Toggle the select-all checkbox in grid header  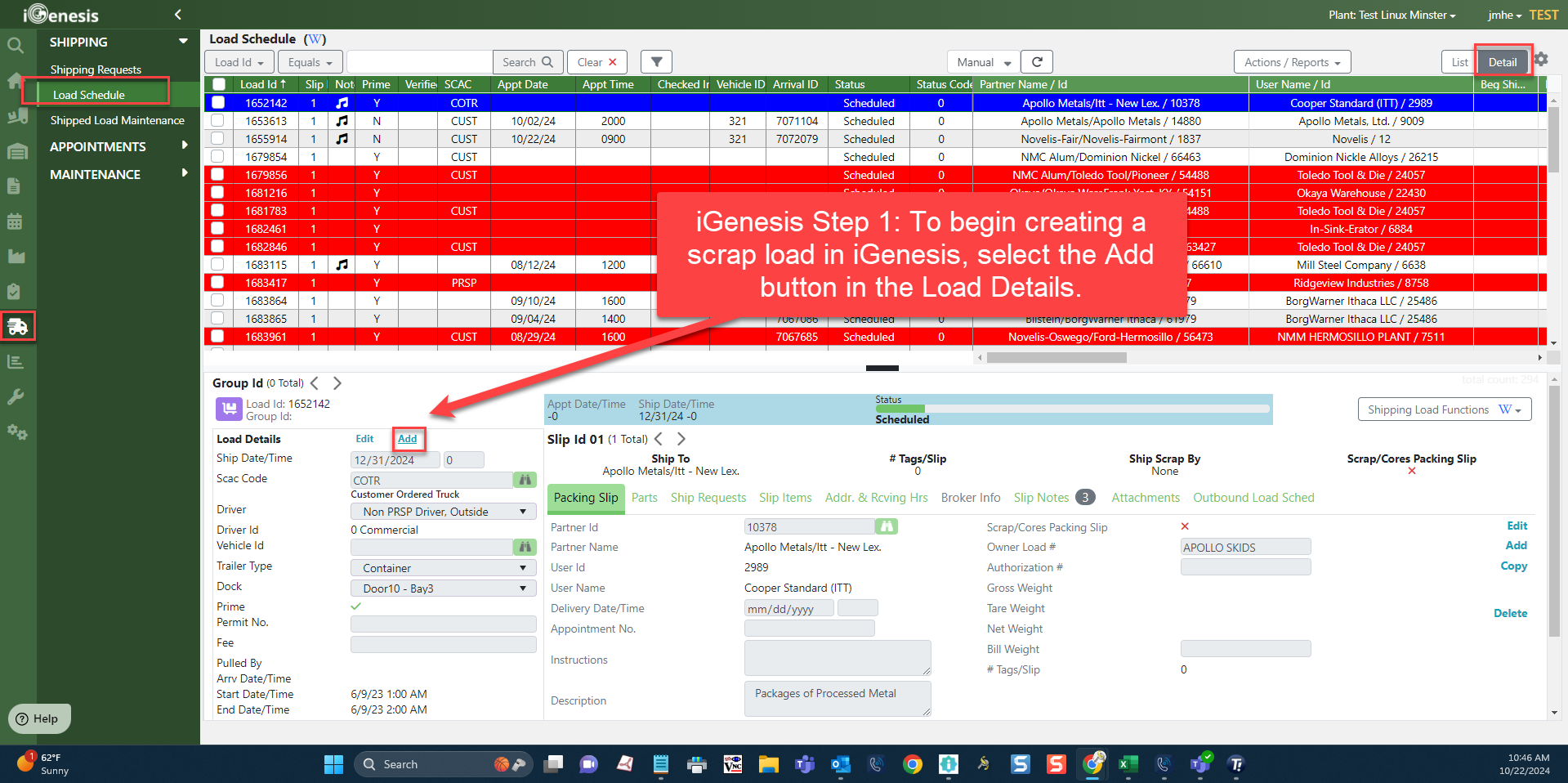click(219, 84)
